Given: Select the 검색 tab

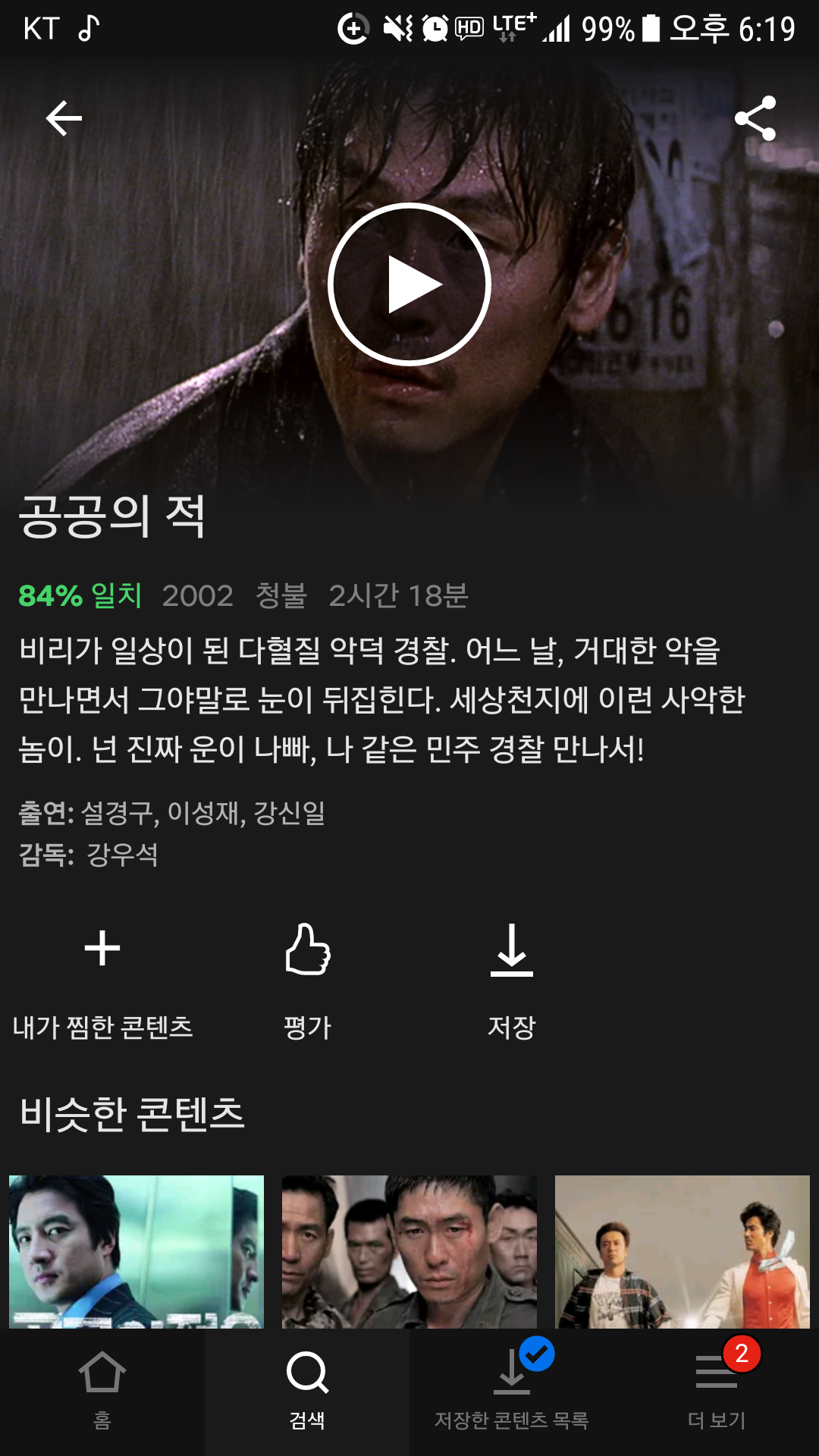Looking at the screenshot, I should [x=307, y=1392].
